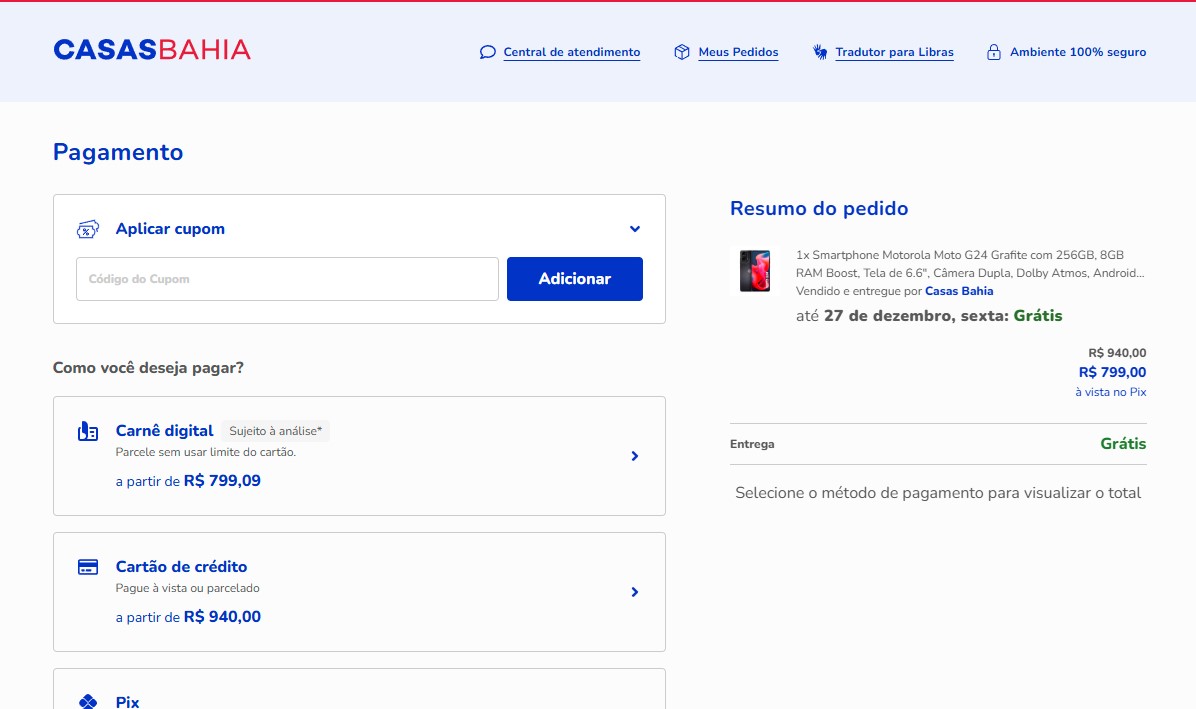This screenshot has width=1196, height=709.
Task: Click the chat bubble icon near Central de atendimento
Action: pyautogui.click(x=487, y=52)
